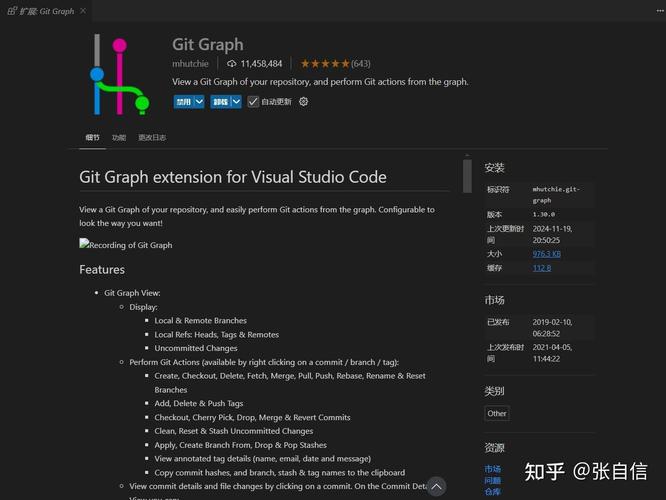The height and width of the screenshot is (500, 666).
Task: Toggle the 自动更新 auto update checkbox
Action: [253, 102]
